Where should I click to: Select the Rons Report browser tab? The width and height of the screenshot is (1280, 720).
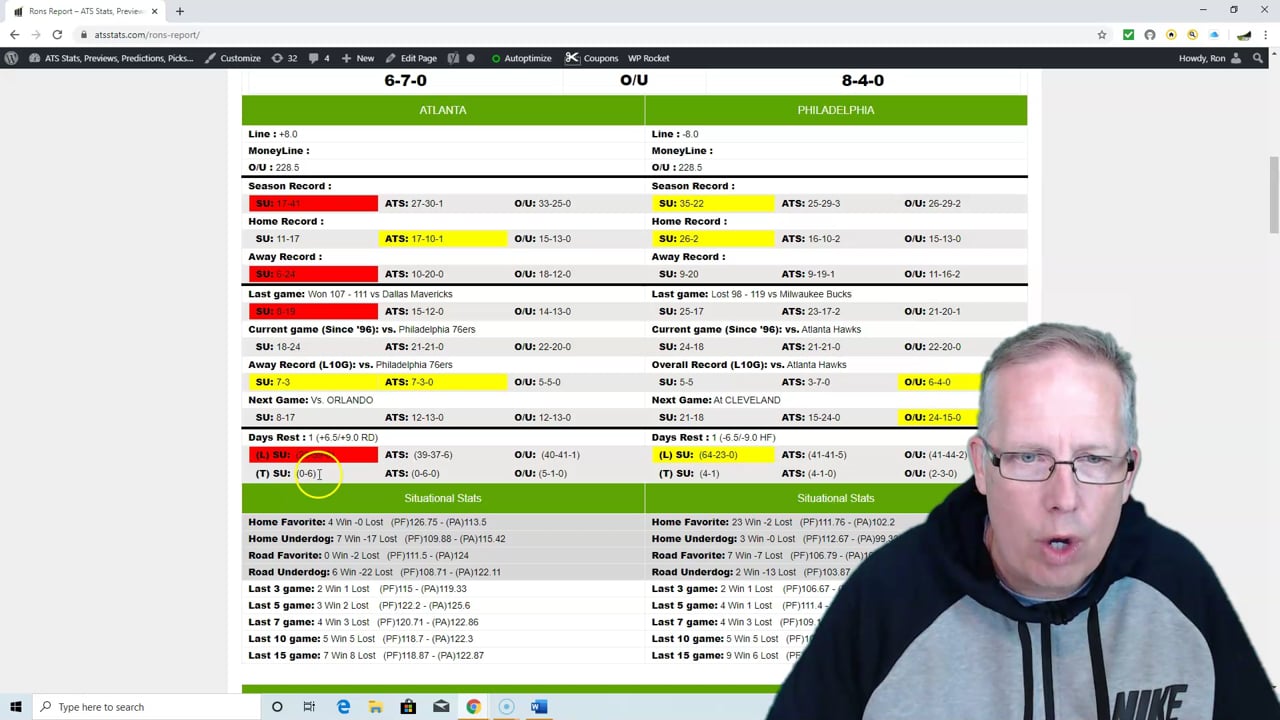click(x=85, y=11)
